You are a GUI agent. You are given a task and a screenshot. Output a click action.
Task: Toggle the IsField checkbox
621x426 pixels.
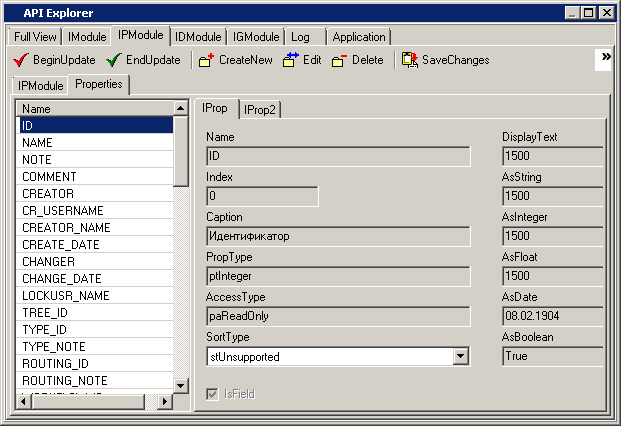coord(212,394)
